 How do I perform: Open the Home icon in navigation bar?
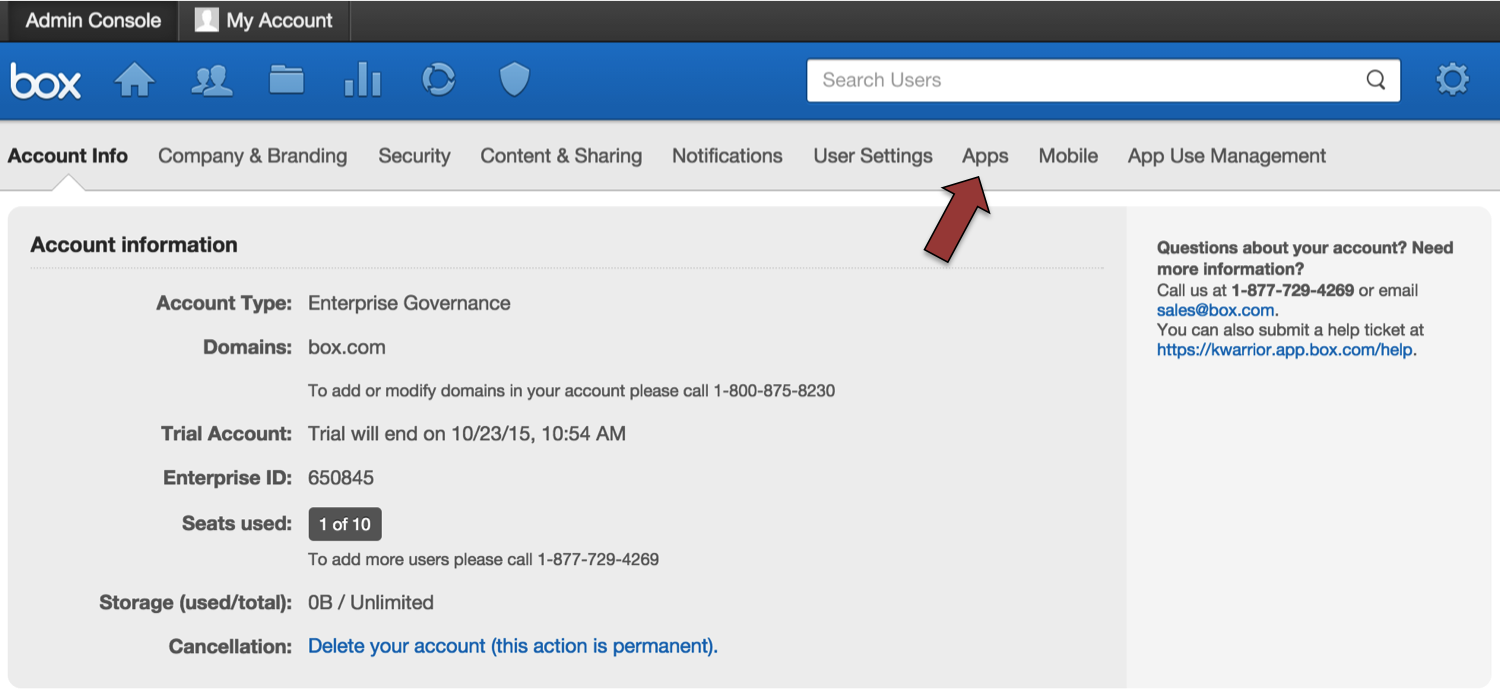[x=135, y=80]
